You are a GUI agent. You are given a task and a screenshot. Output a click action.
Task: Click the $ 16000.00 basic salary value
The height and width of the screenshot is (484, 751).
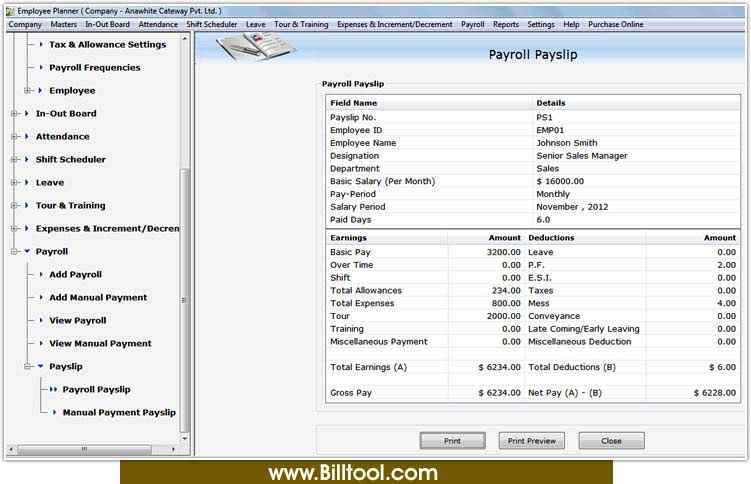click(x=560, y=181)
